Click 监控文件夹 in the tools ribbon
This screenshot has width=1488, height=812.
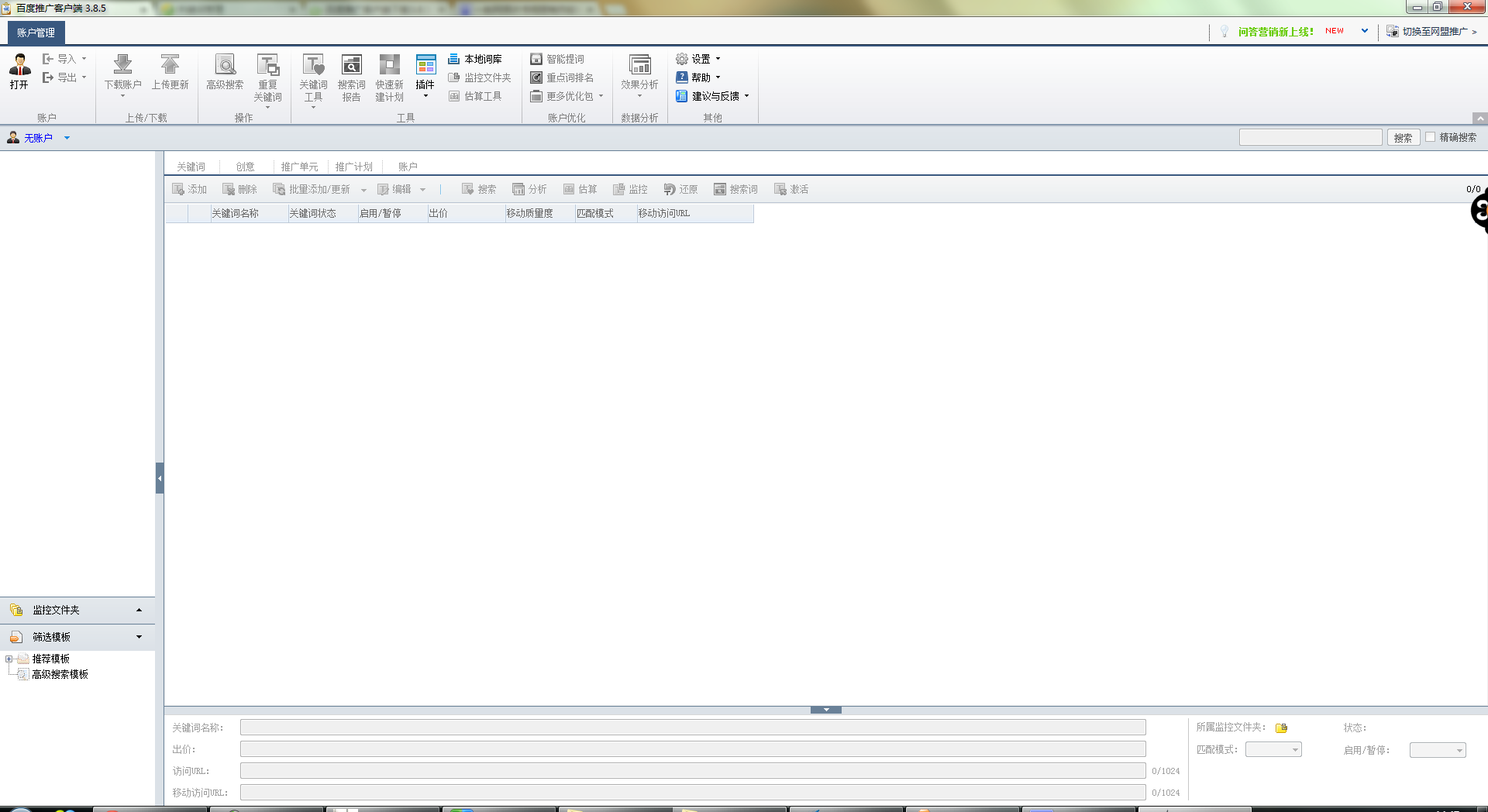click(x=480, y=77)
